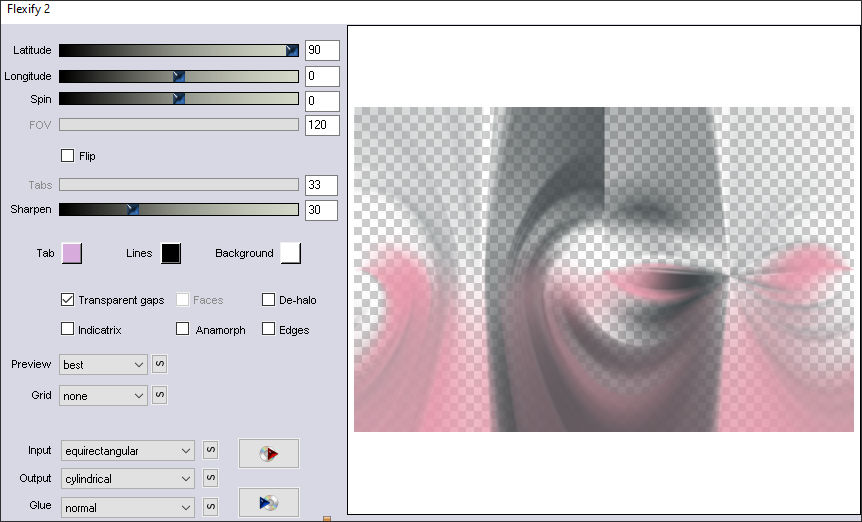
Task: Open the Tab color swatch
Action: (x=72, y=253)
